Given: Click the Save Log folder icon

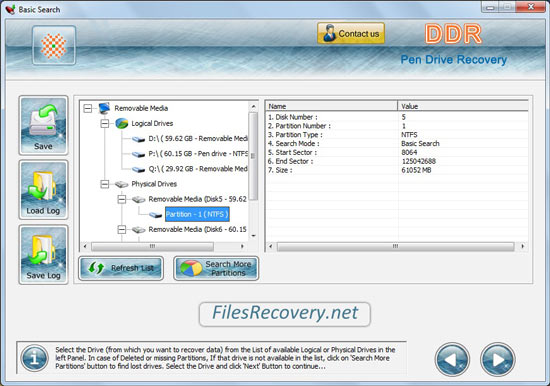Looking at the screenshot, I should [43, 254].
